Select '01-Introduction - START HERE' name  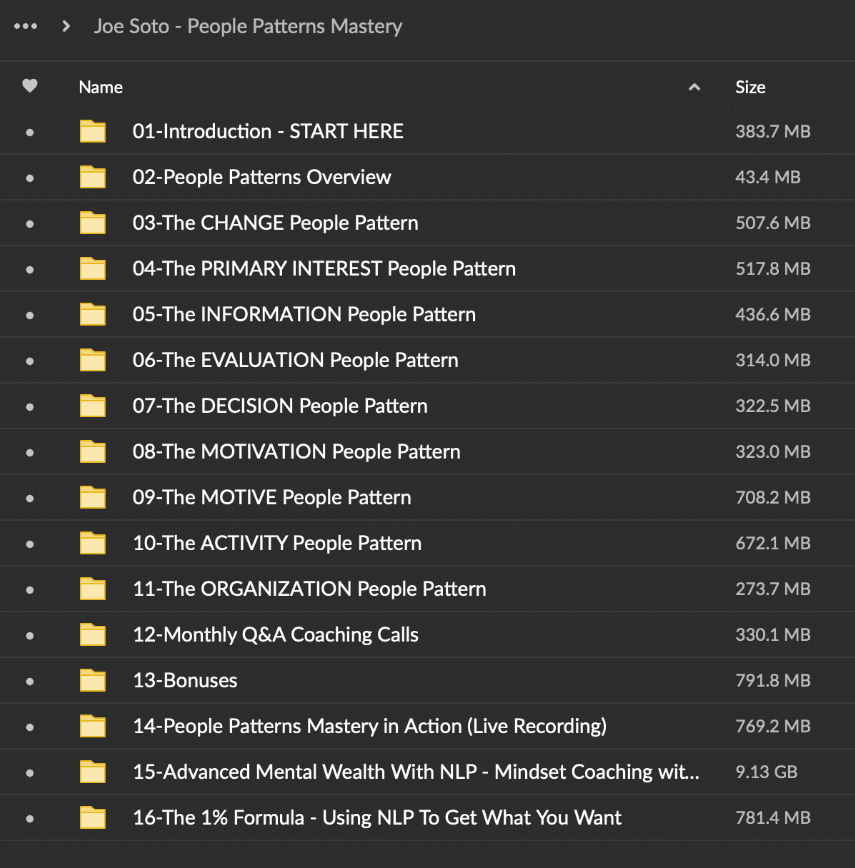[x=268, y=131]
